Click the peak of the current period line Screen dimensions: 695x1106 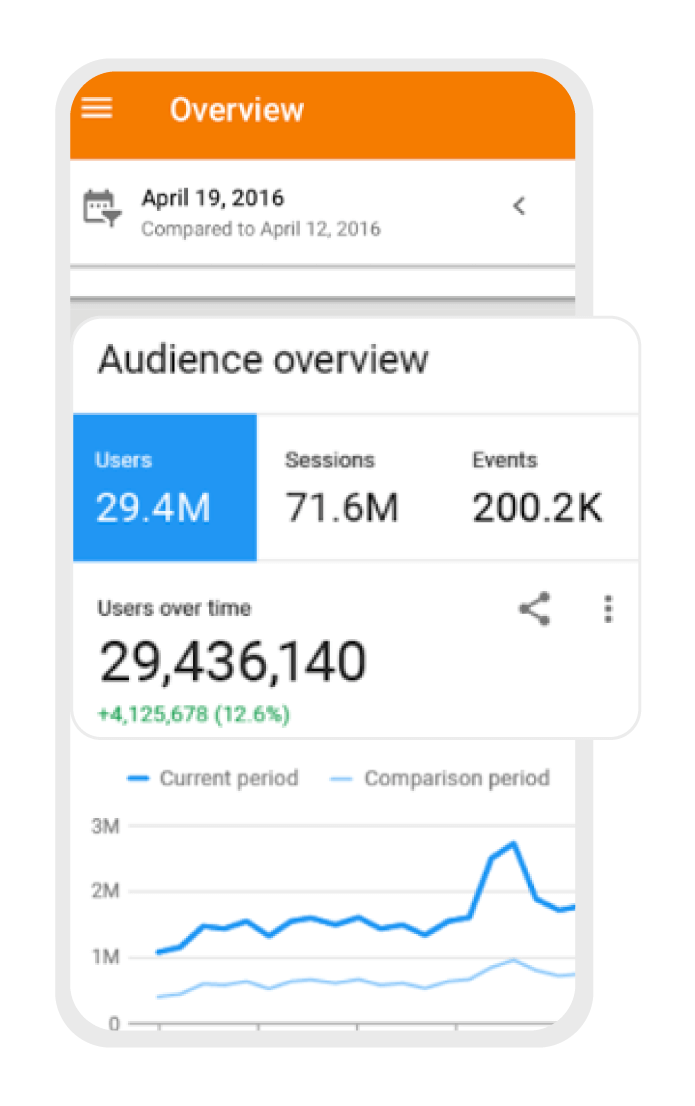tap(514, 843)
